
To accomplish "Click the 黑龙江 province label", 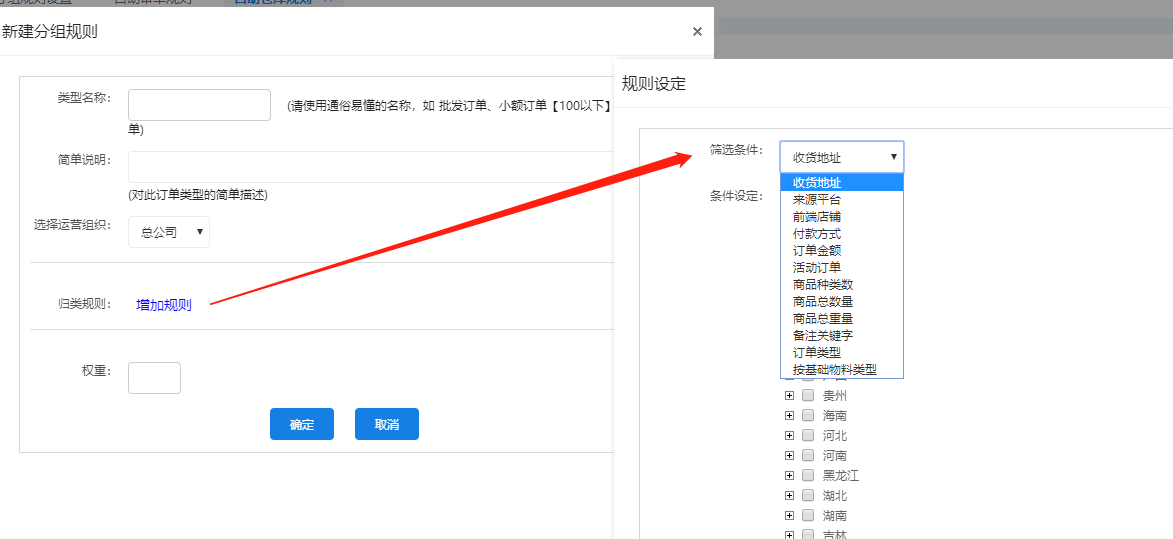I will coord(841,475).
